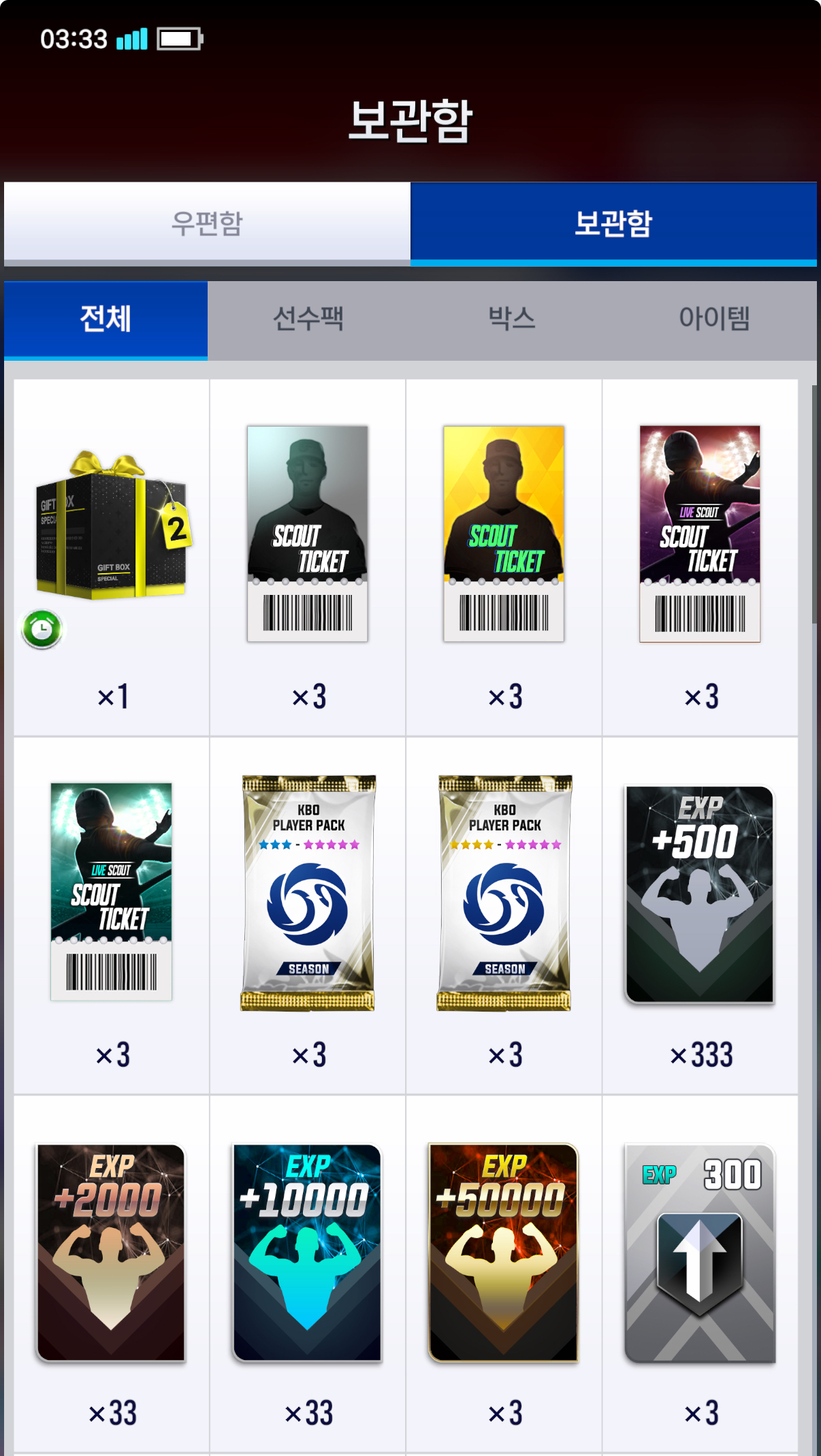Select the yellow Scout Ticket
This screenshot has height=1456, width=821.
click(x=504, y=534)
